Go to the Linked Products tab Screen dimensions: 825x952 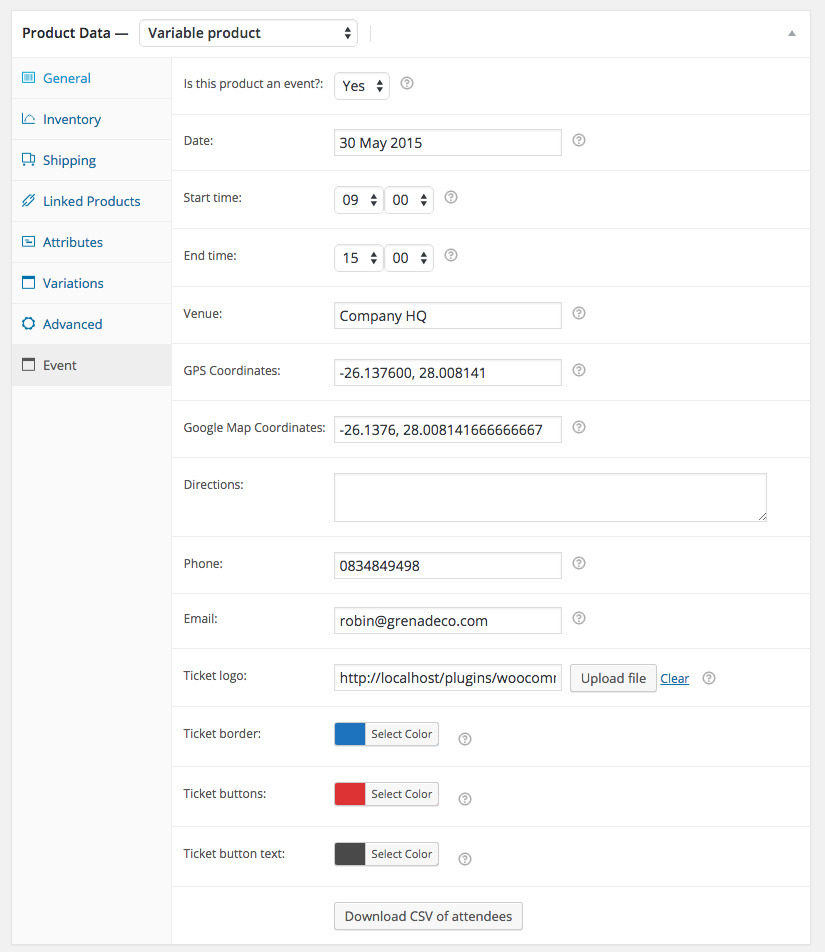click(x=91, y=201)
